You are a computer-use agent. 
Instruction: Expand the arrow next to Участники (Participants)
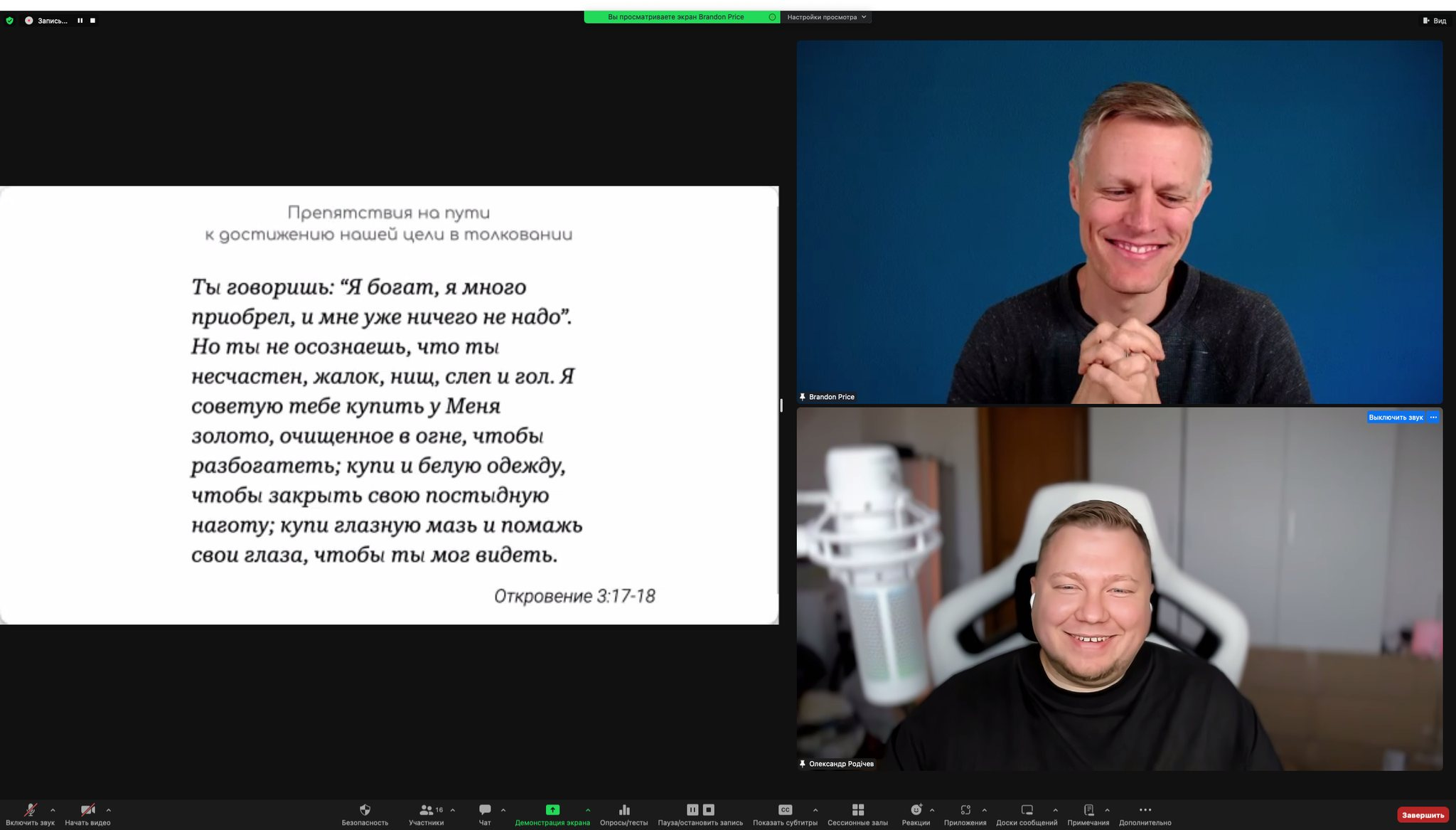(453, 810)
